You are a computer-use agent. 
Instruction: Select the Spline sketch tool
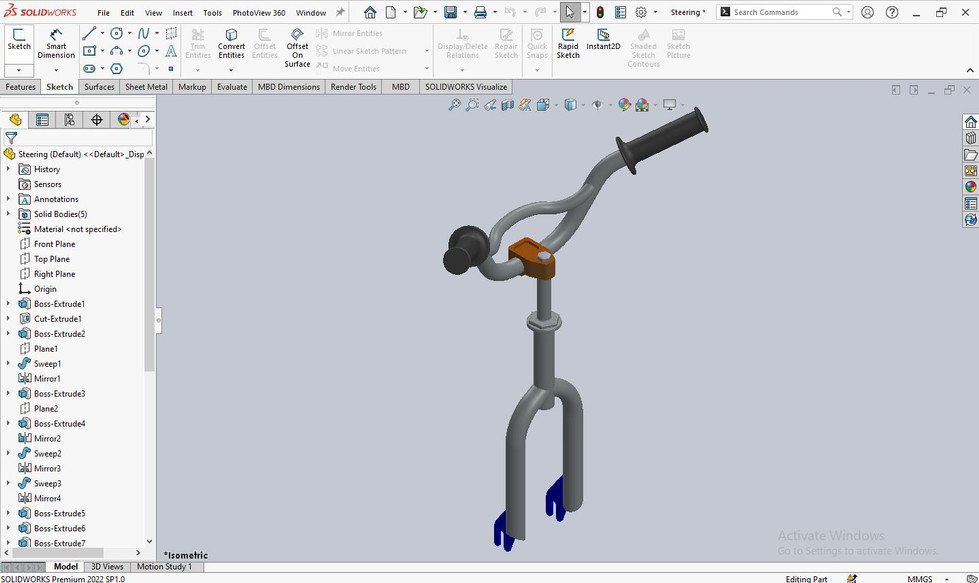[x=144, y=33]
